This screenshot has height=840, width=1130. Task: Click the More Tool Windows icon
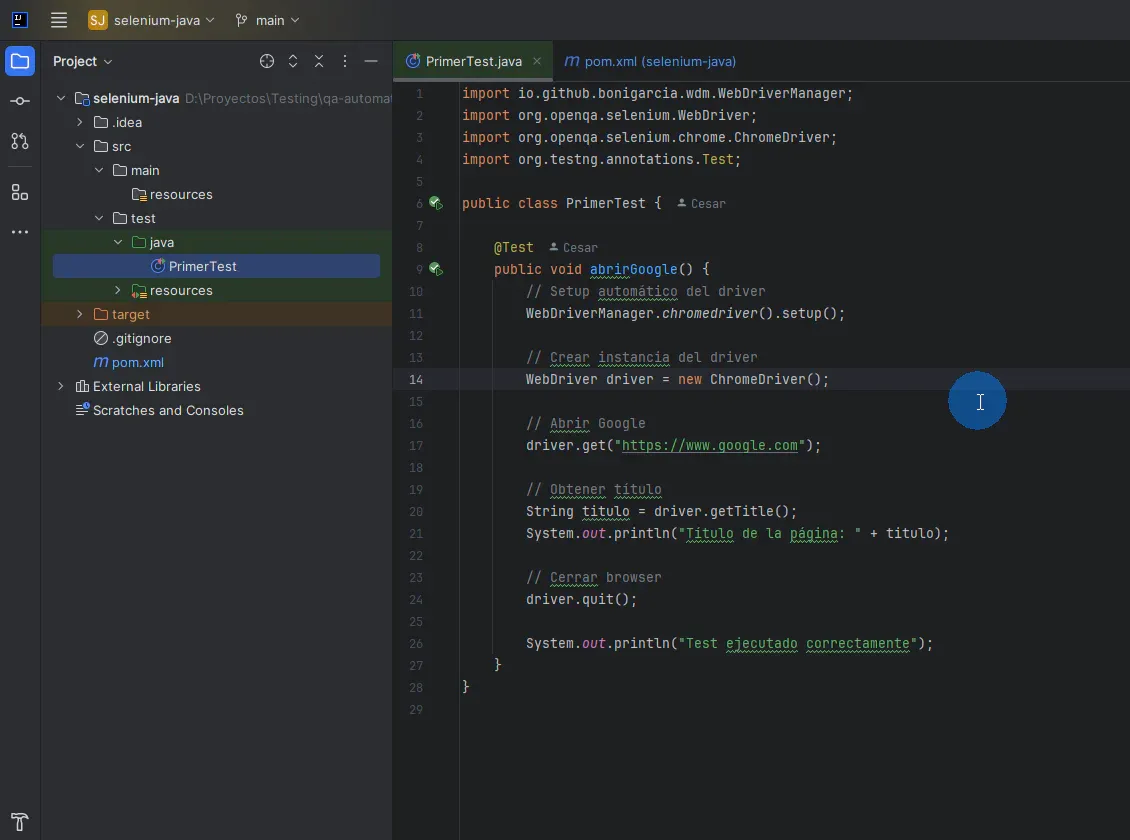pos(20,232)
